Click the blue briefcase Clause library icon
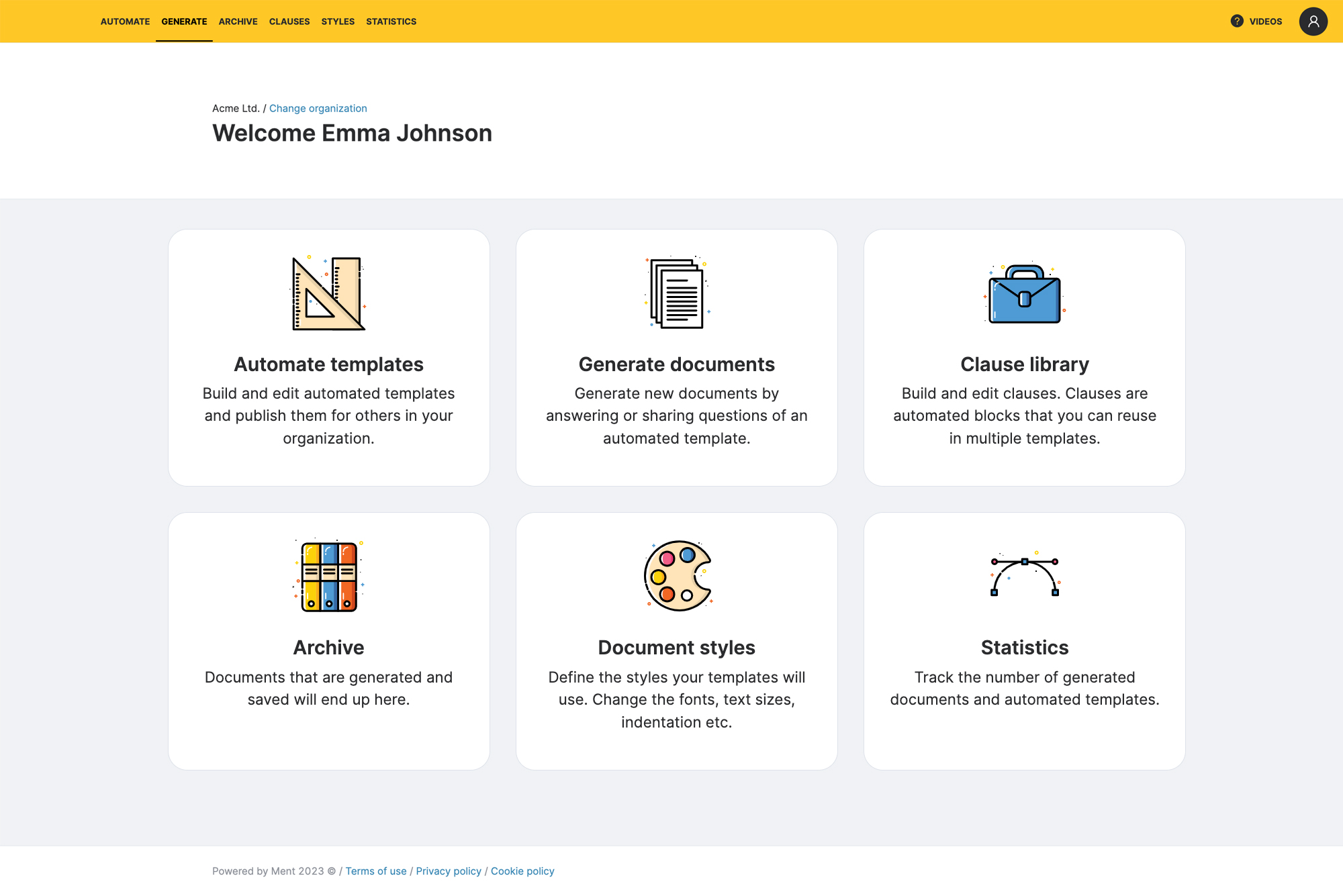Viewport: 1343px width, 896px height. [1024, 294]
